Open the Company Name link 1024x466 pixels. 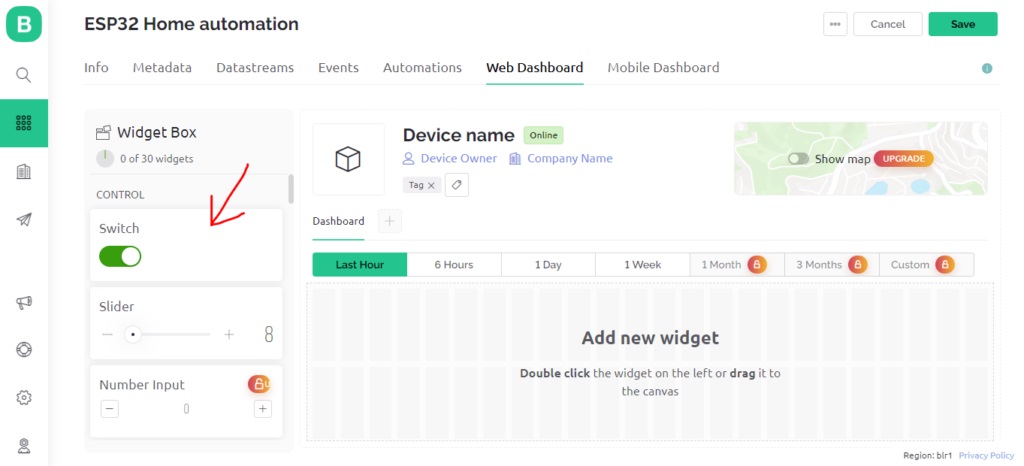(569, 159)
